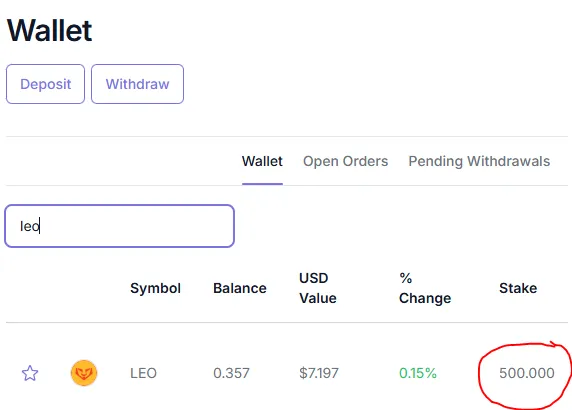Select the 0.357 balance value
The width and height of the screenshot is (572, 410).
231,373
